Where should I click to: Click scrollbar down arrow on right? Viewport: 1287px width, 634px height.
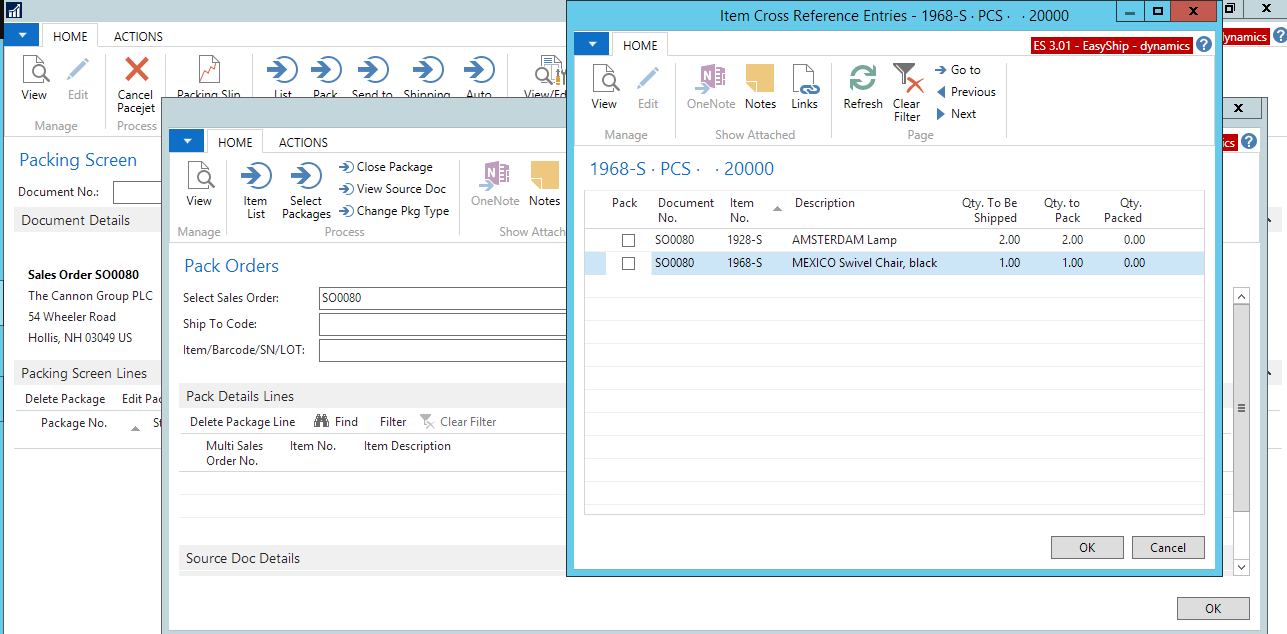coord(1241,567)
